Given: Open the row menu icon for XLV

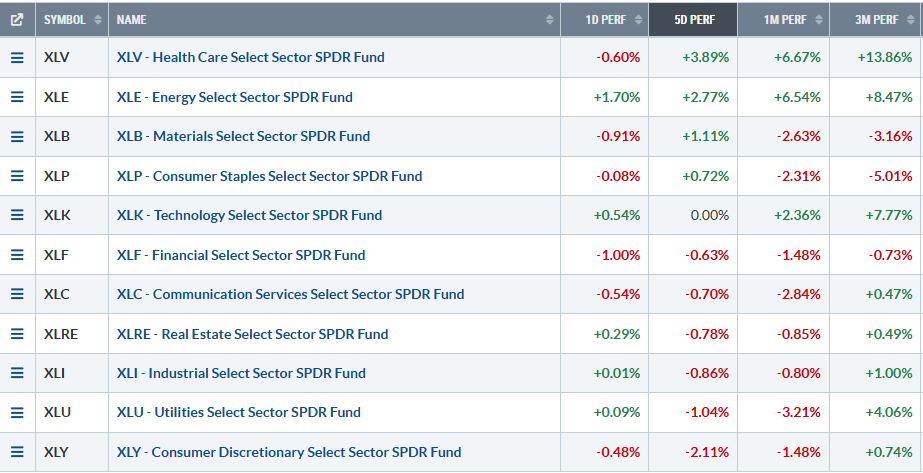Looking at the screenshot, I should point(17,58).
